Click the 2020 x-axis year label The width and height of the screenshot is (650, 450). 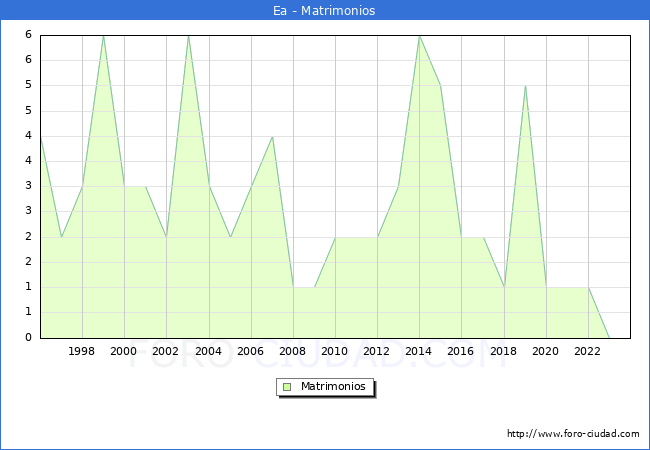[x=546, y=351]
